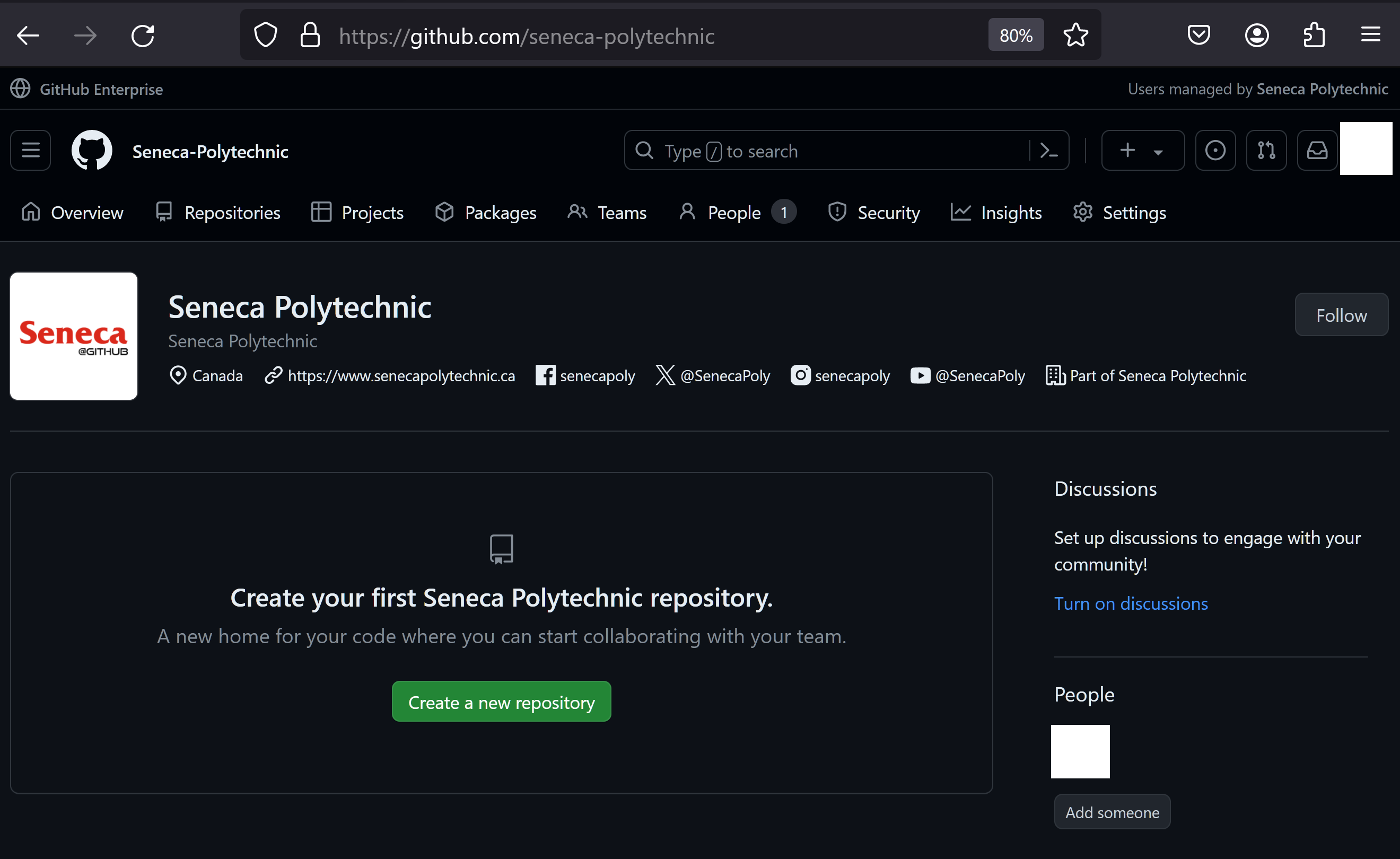This screenshot has width=1400, height=859.
Task: Save page to Pocket icon
Action: [x=1198, y=35]
